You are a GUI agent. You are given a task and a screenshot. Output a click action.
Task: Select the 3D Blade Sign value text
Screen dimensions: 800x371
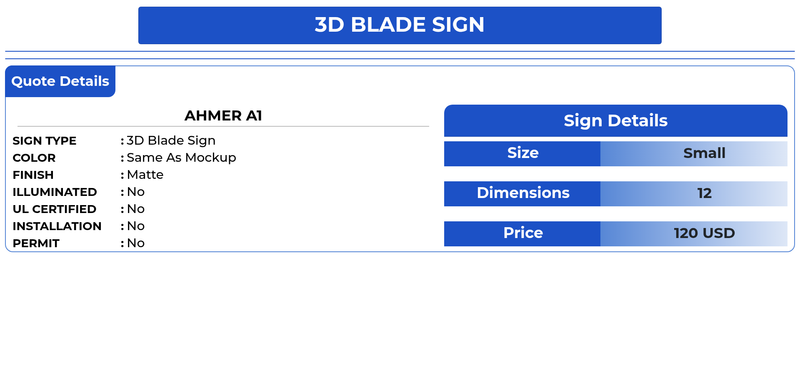coord(171,140)
